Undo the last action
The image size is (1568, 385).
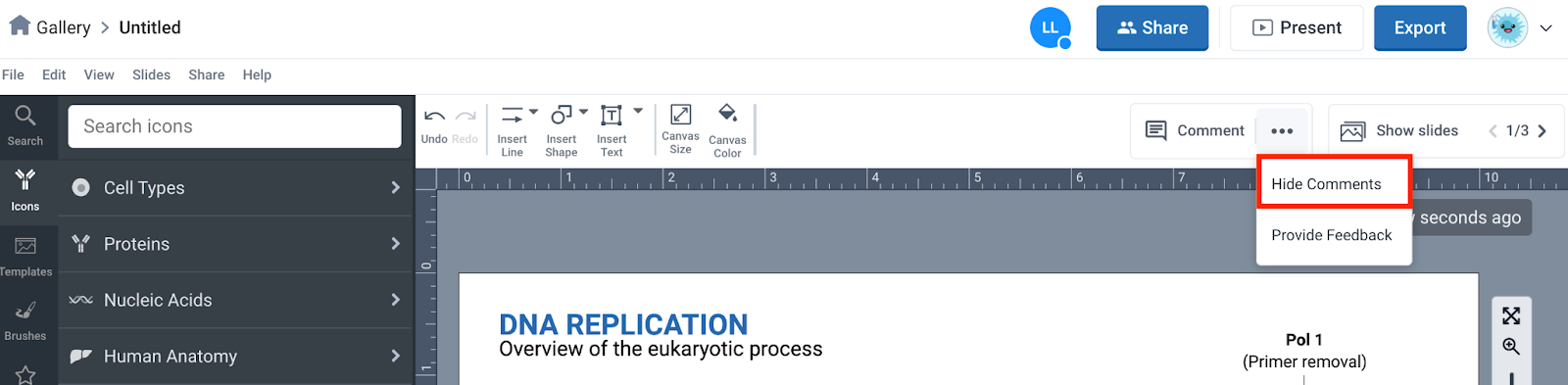[434, 125]
